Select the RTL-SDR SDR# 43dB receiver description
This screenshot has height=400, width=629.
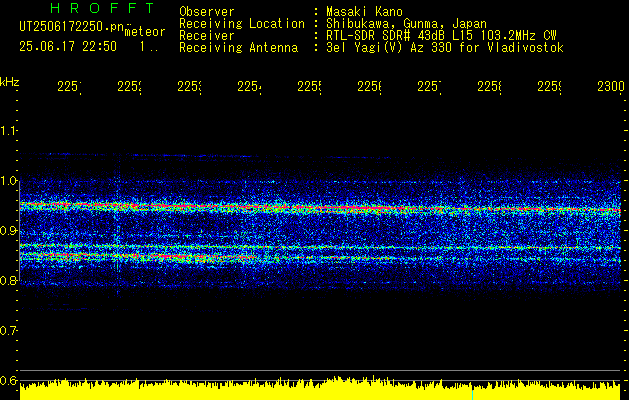coord(442,36)
